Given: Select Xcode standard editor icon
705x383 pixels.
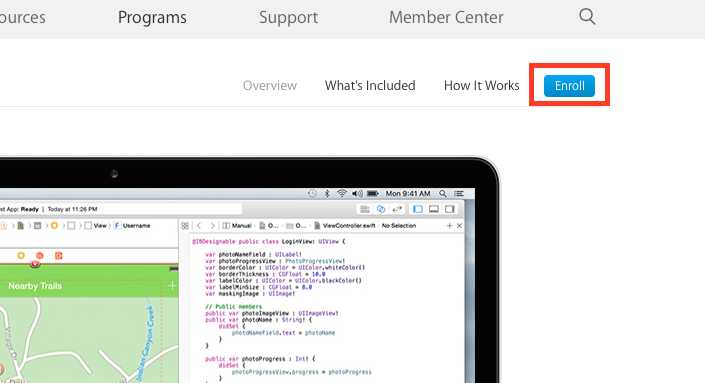Looking at the screenshot, I should point(365,209).
